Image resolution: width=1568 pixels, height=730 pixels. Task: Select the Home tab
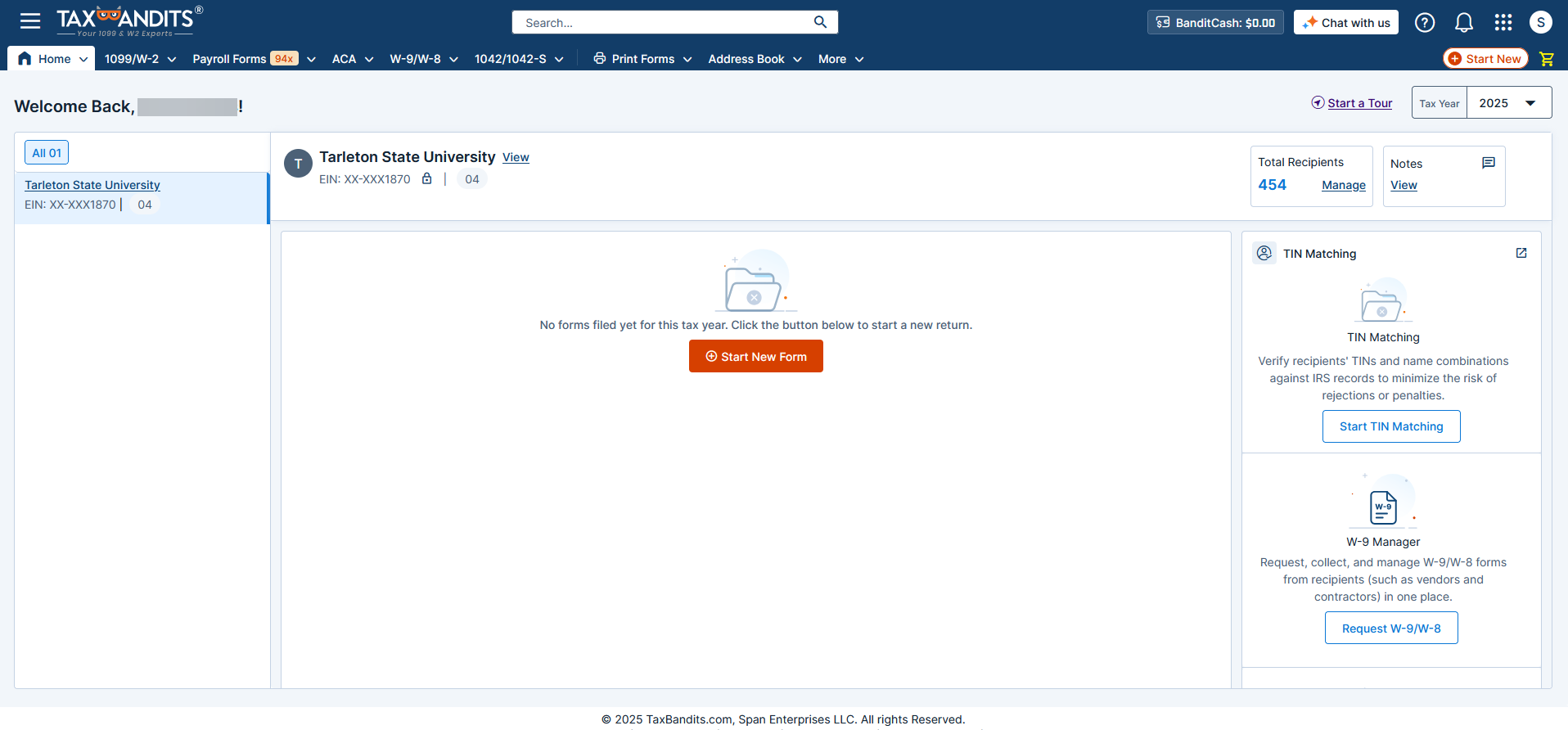tap(52, 59)
